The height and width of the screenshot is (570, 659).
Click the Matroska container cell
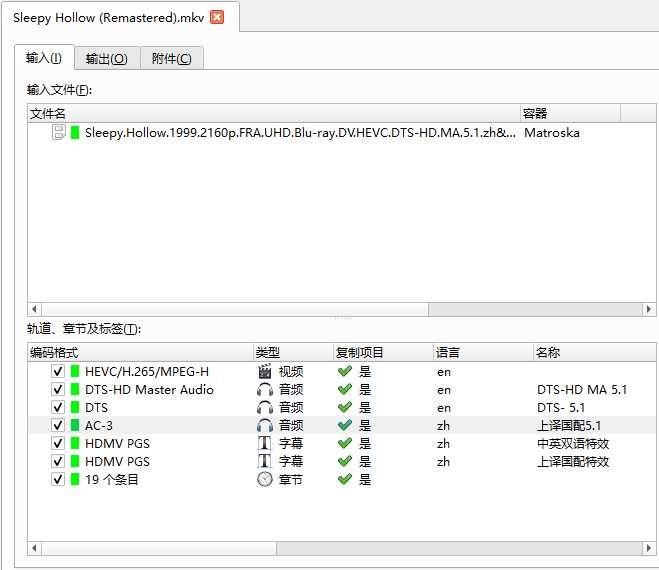pyautogui.click(x=552, y=133)
